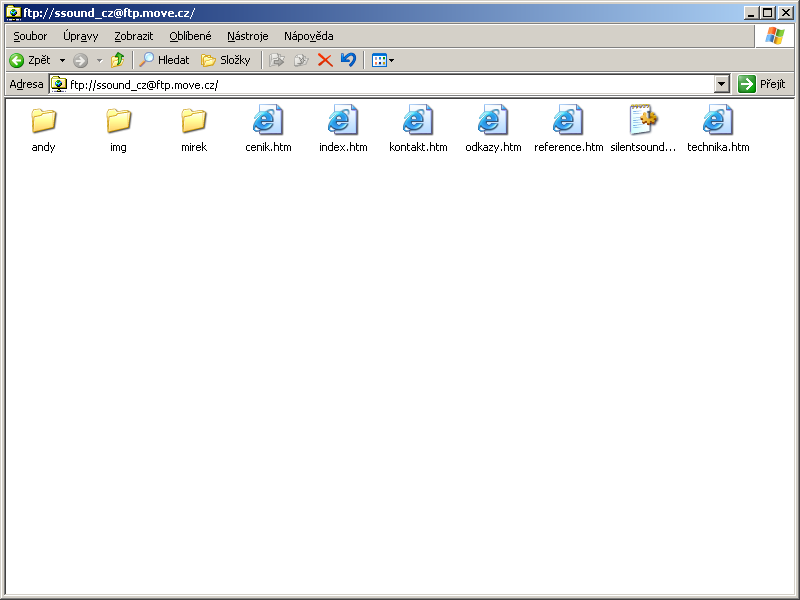
Task: Select the img folder icon
Action: (118, 120)
